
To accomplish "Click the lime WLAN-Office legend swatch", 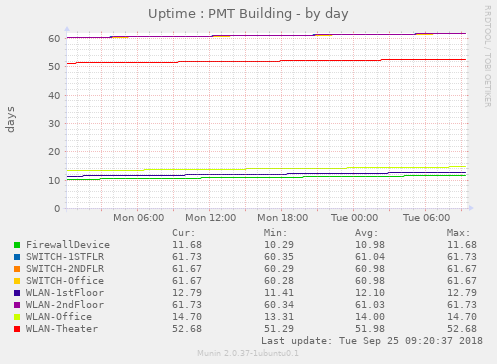I will 17,317.
